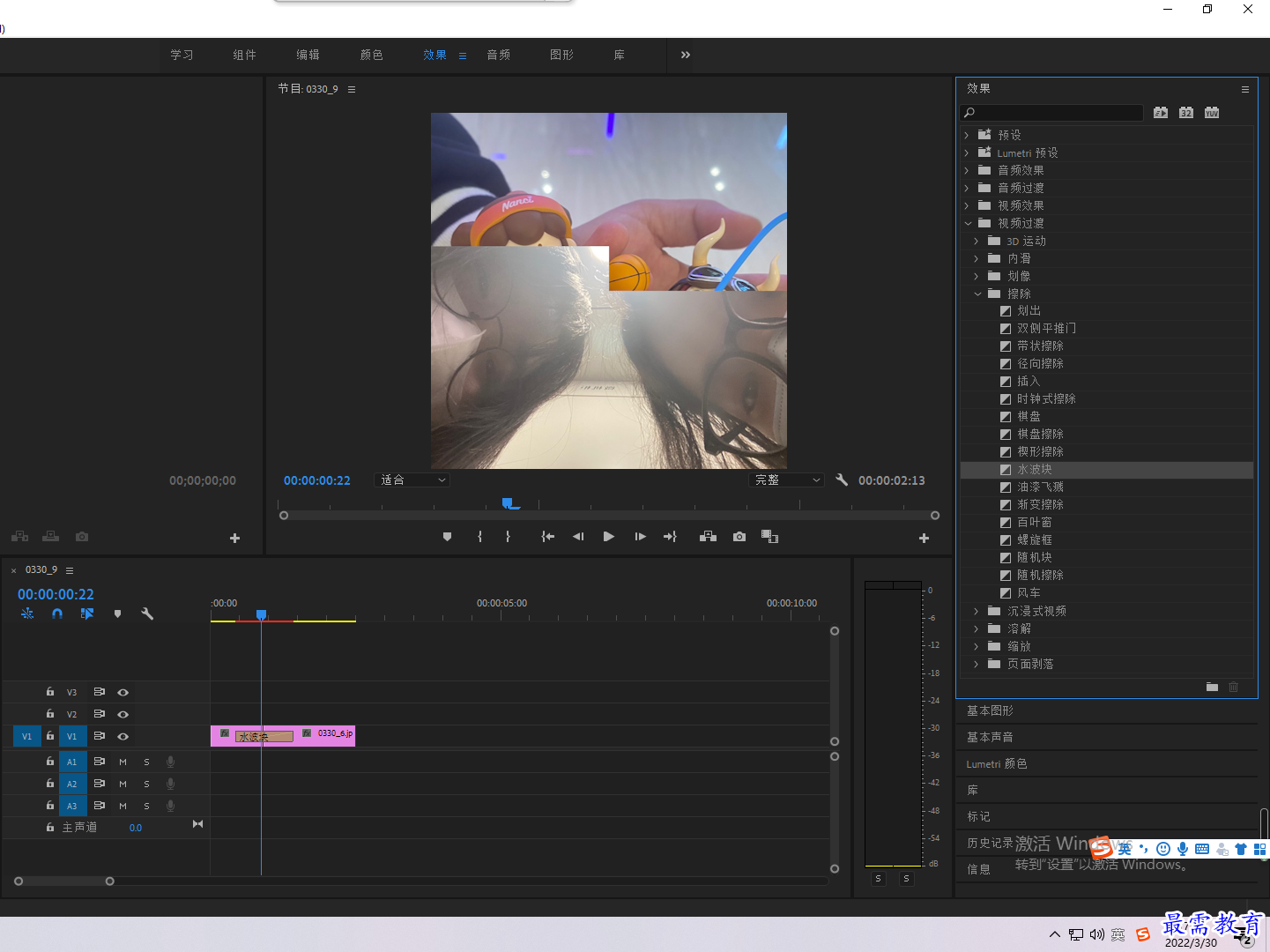This screenshot has height=952, width=1270.
Task: Go to Out point in program monitor
Action: point(671,537)
